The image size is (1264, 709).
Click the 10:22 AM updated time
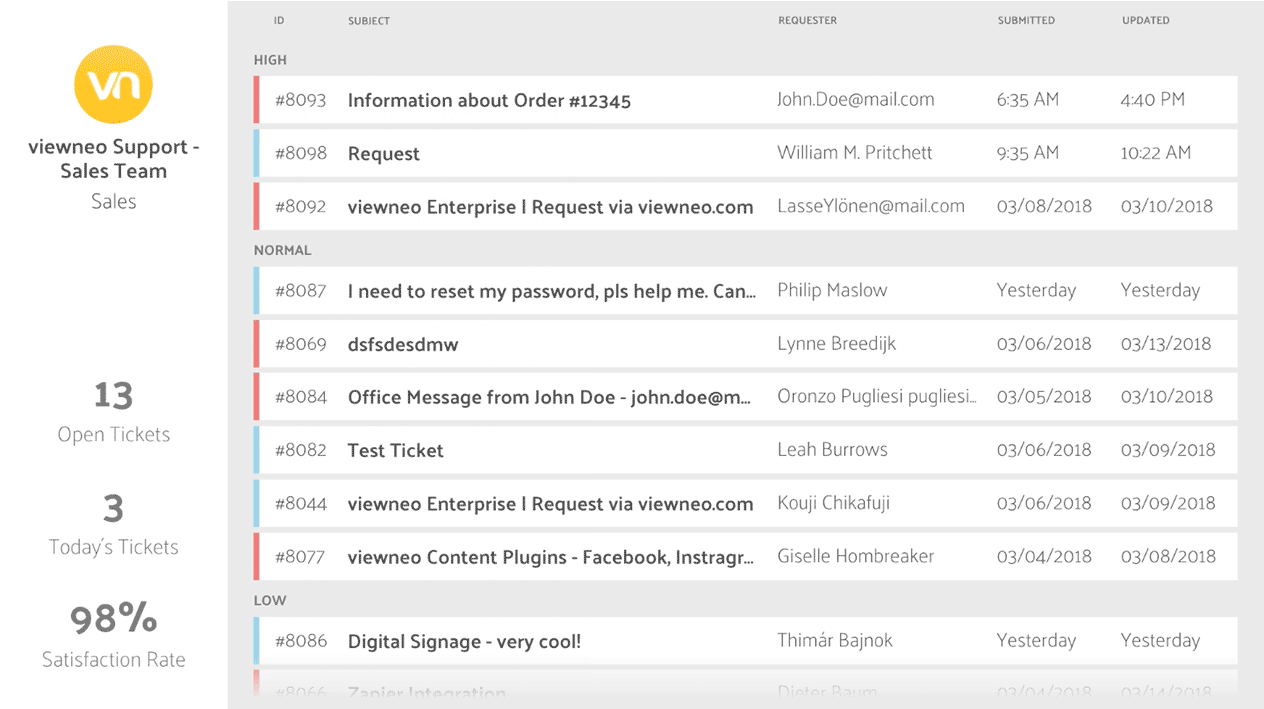tap(1156, 153)
